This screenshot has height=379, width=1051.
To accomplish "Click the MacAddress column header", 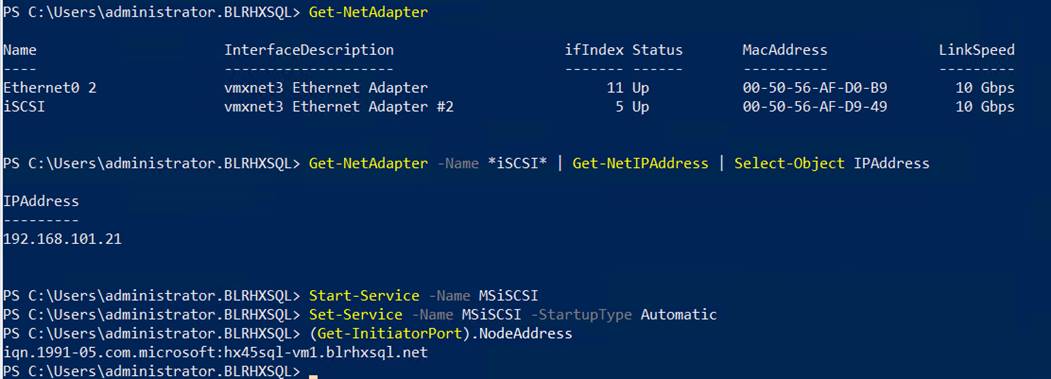I will coord(785,50).
